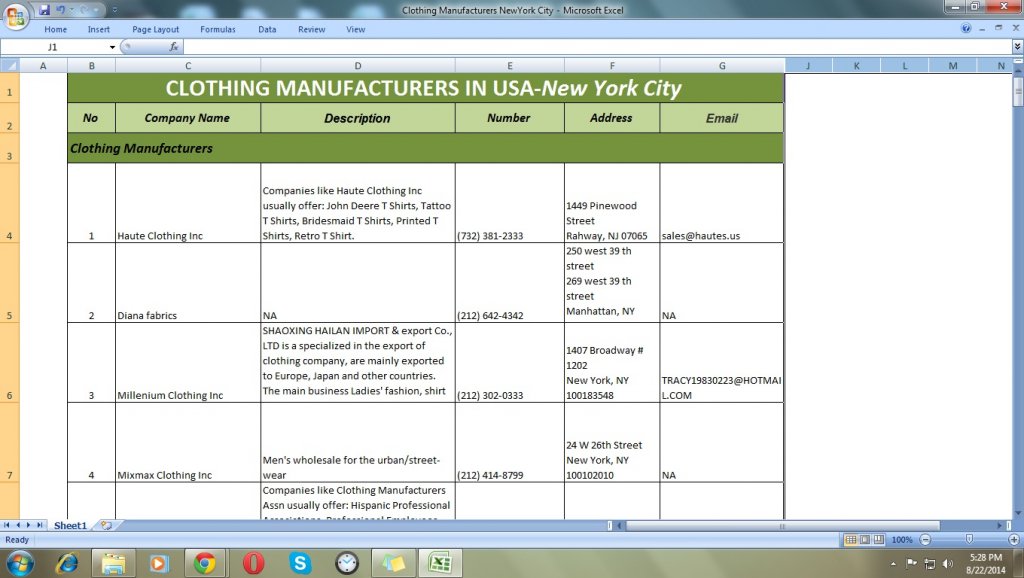Image resolution: width=1024 pixels, height=578 pixels.
Task: Select the Diana fabrics cell
Action: [x=187, y=283]
